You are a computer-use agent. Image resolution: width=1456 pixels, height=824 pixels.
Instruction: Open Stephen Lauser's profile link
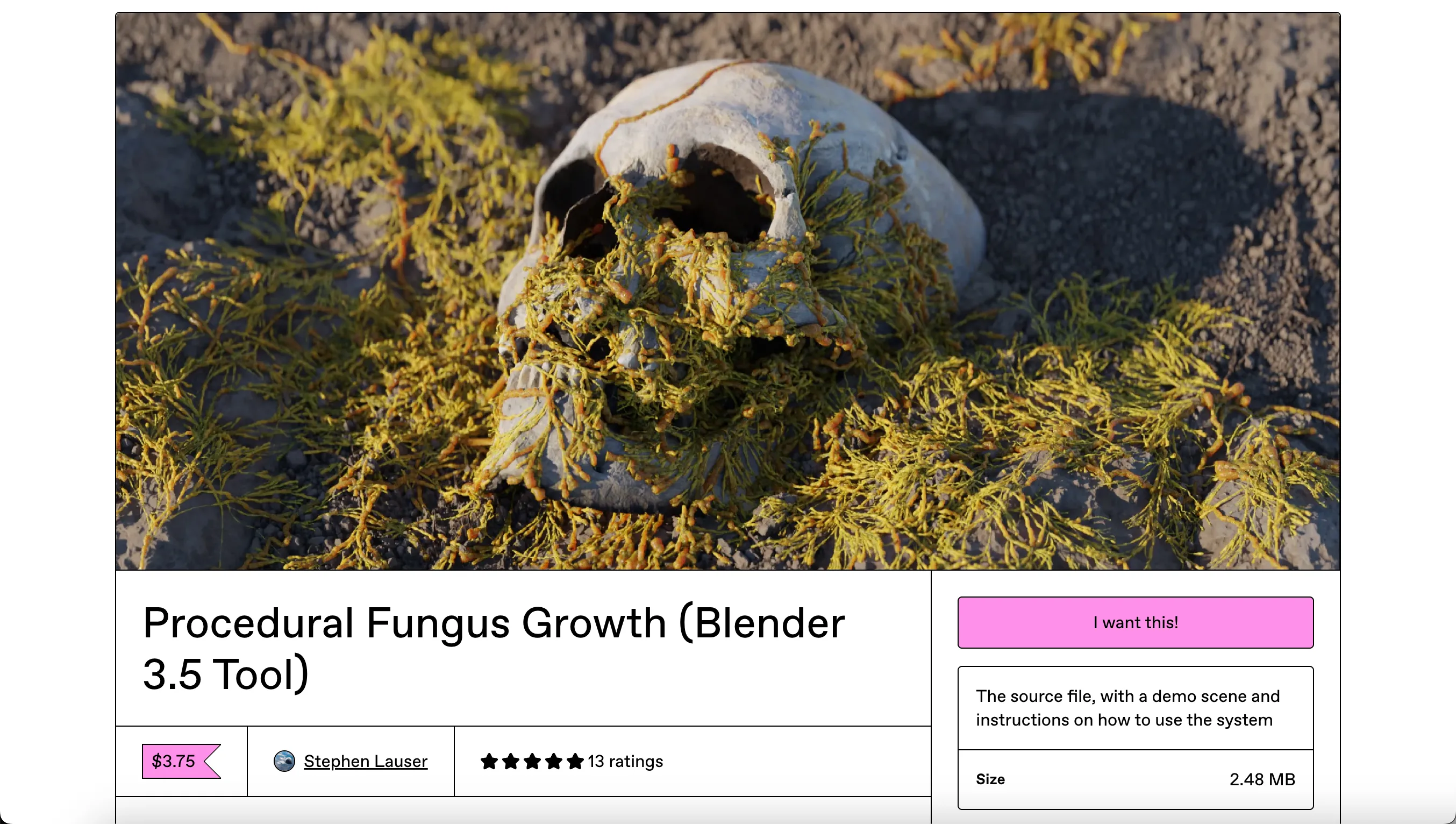click(366, 761)
